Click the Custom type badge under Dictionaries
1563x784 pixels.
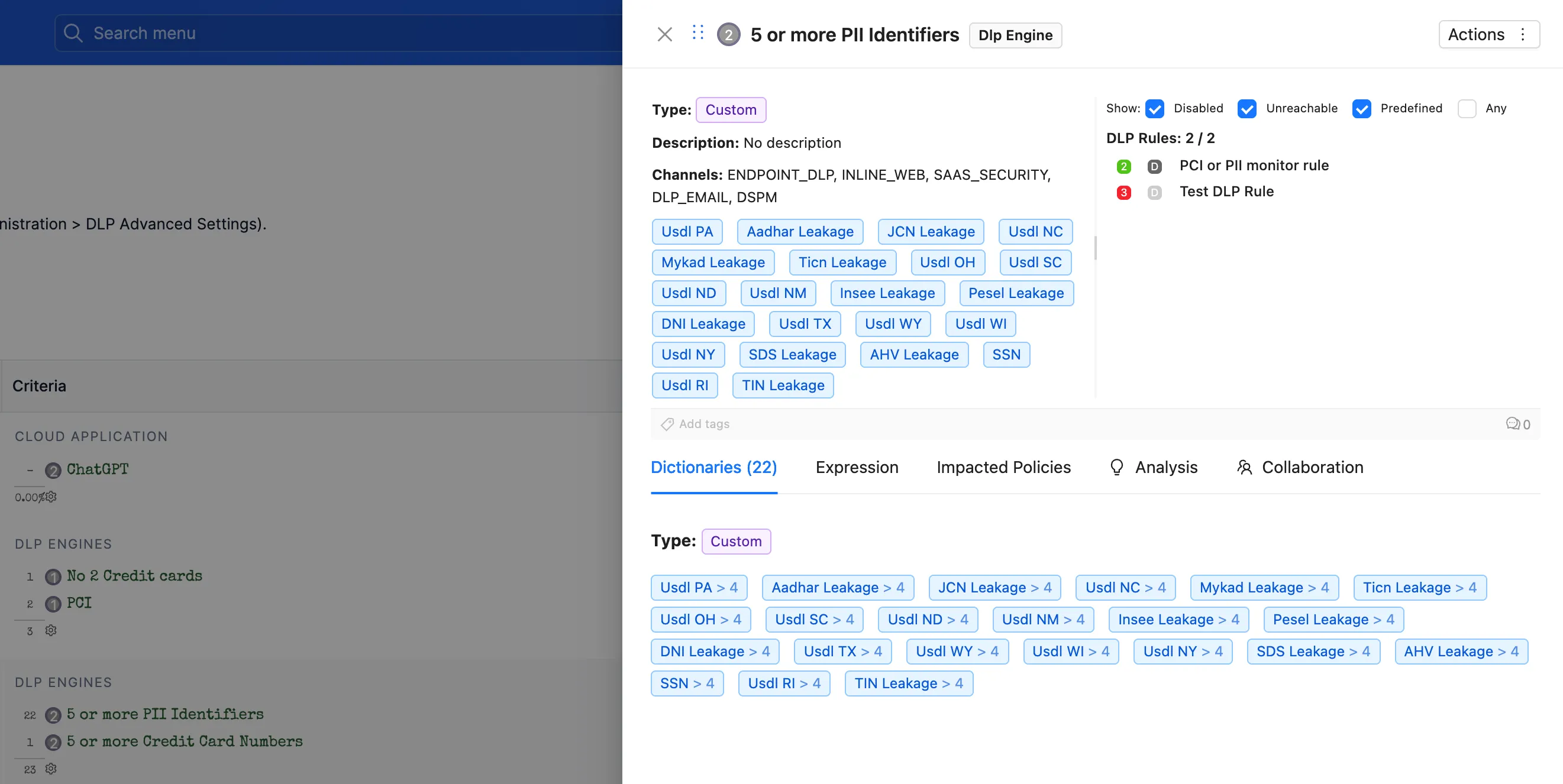[x=736, y=542]
